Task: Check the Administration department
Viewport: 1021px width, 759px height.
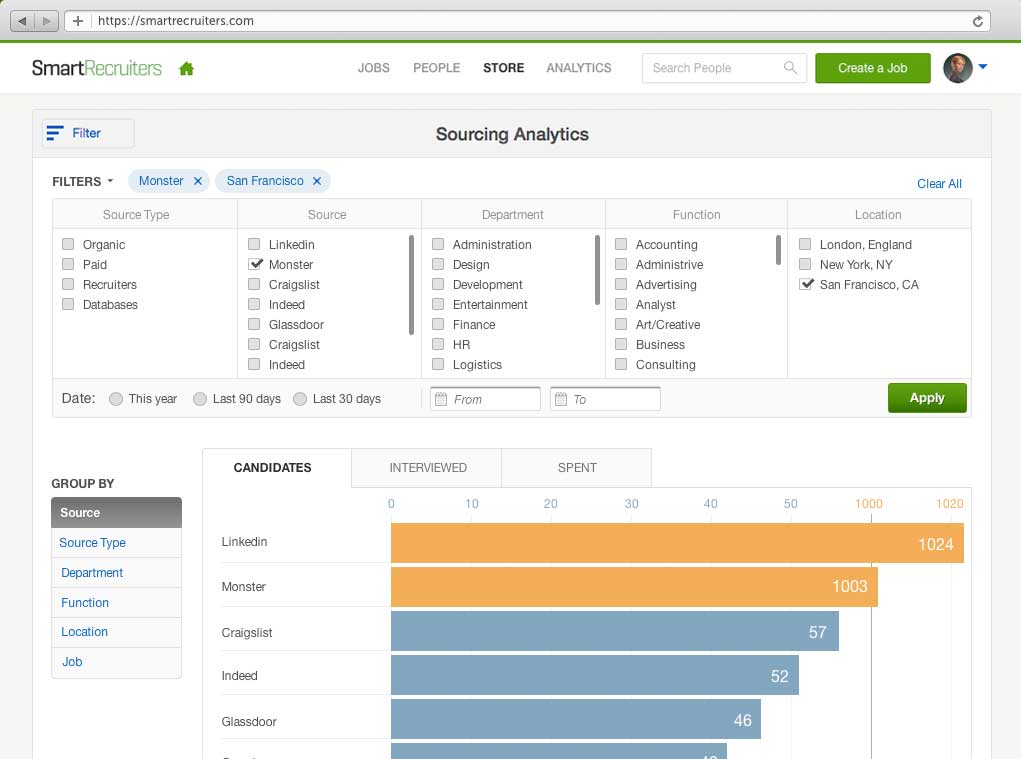Action: click(x=438, y=244)
